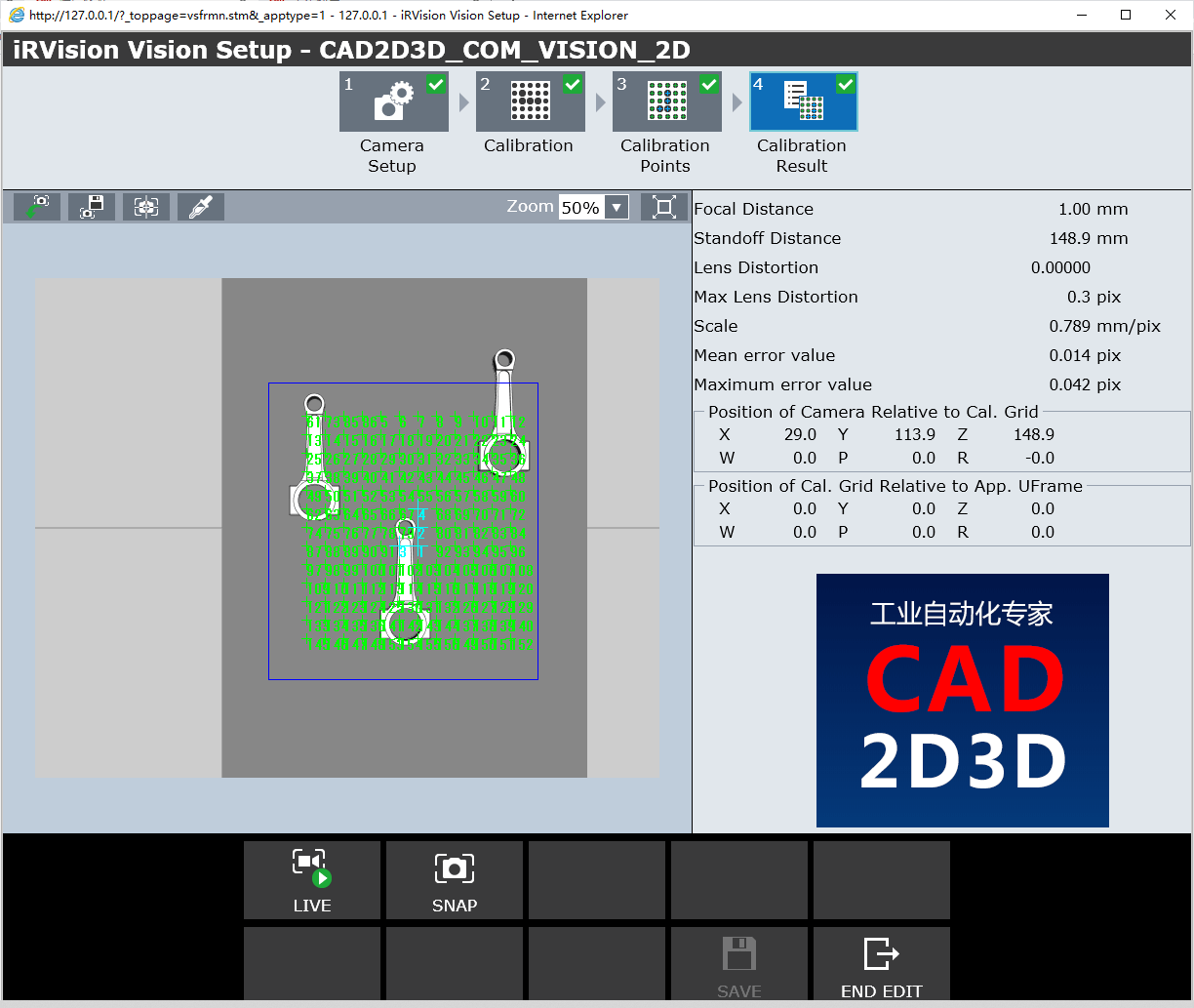Select camera position X value 29.0

tap(800, 434)
